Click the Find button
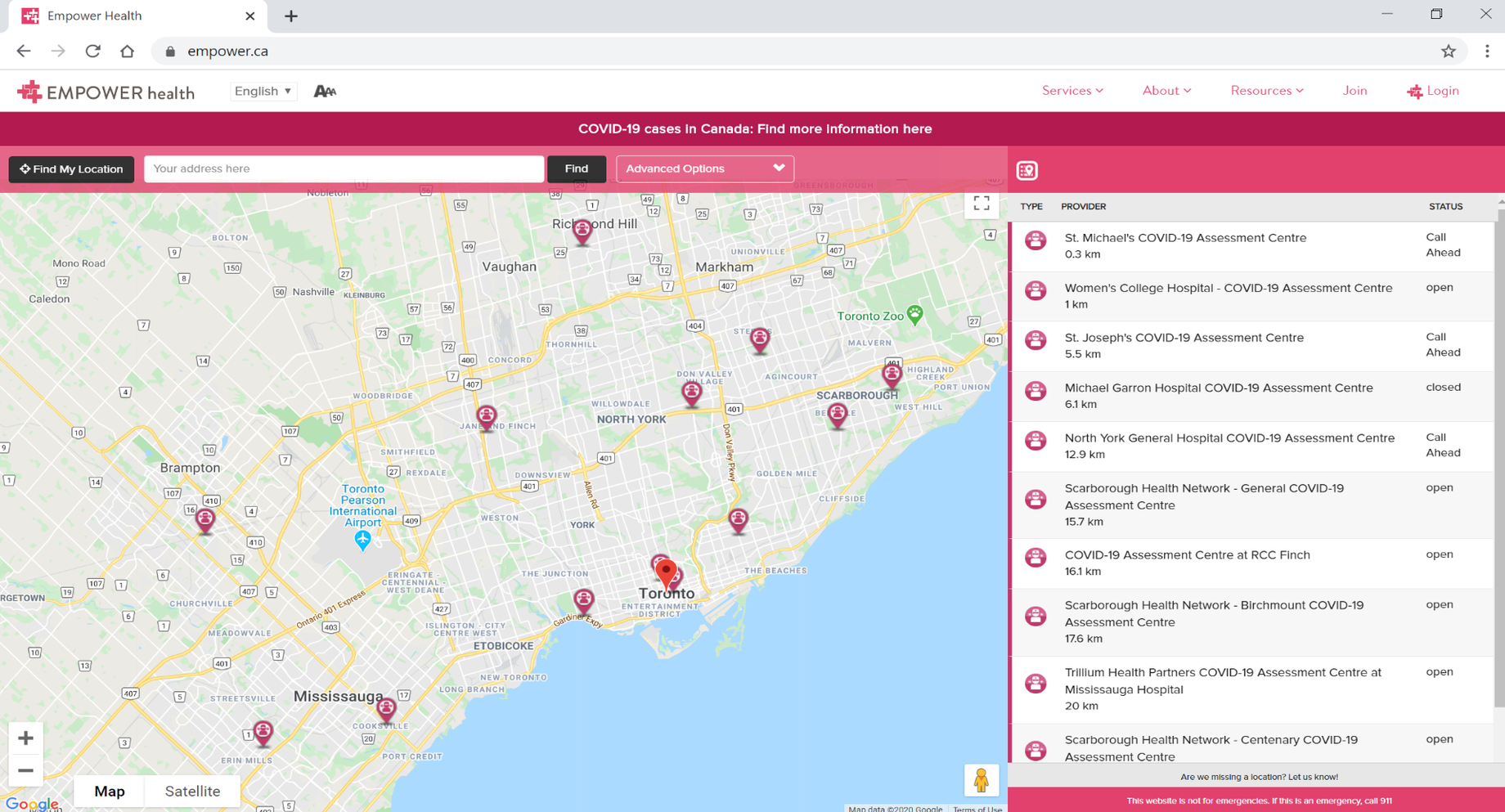 (x=576, y=168)
